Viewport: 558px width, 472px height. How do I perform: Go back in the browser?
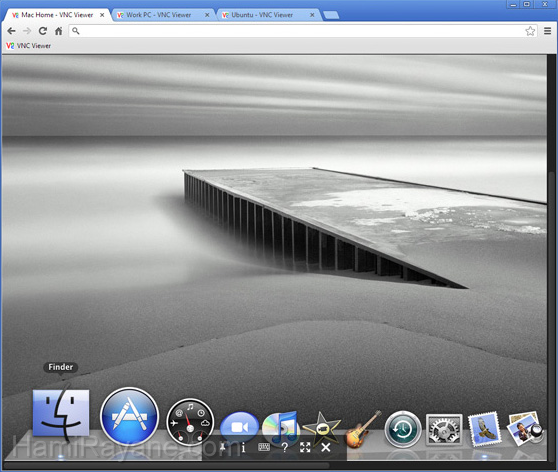[11, 31]
